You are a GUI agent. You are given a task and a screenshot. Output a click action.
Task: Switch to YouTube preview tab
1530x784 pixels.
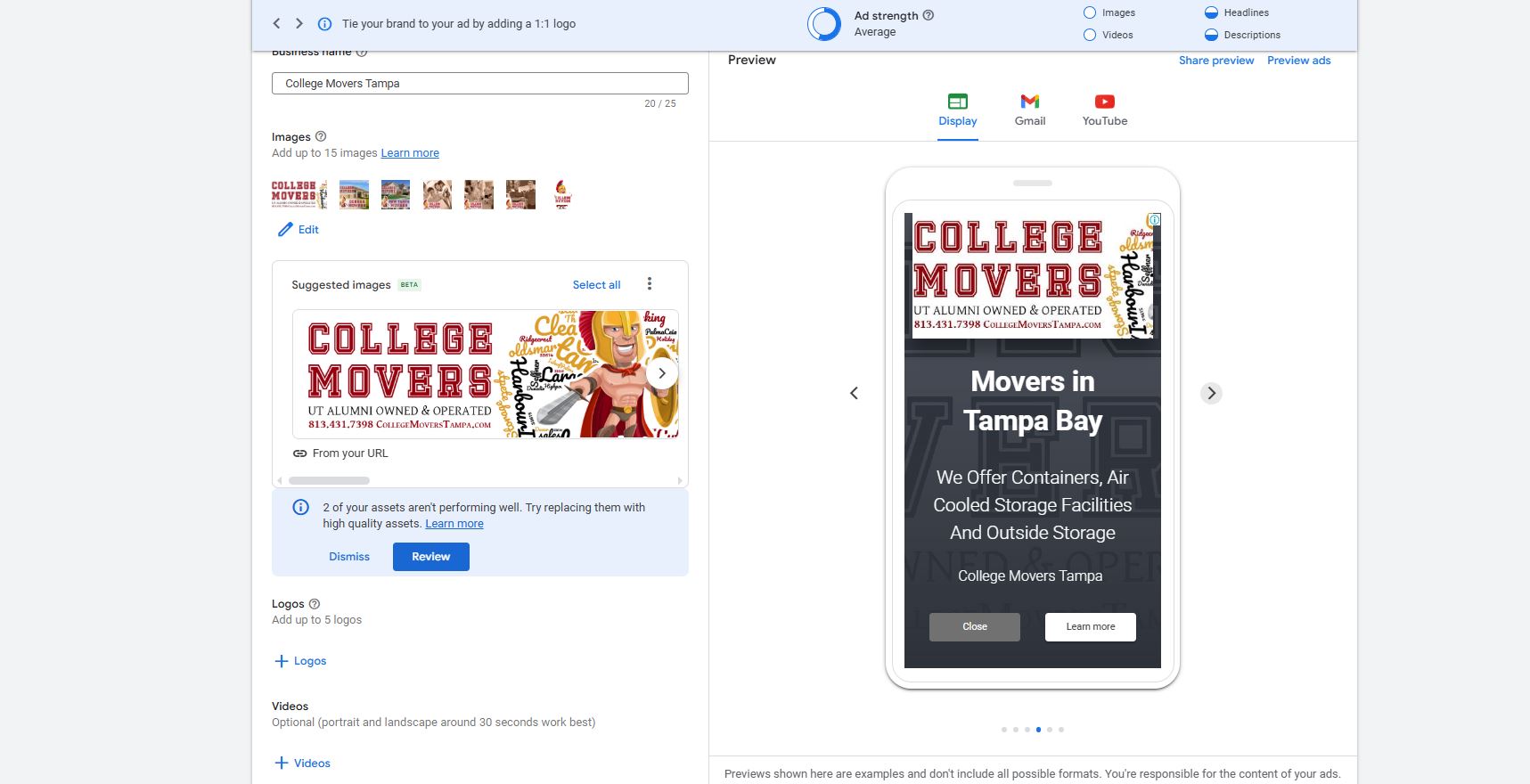(1105, 111)
